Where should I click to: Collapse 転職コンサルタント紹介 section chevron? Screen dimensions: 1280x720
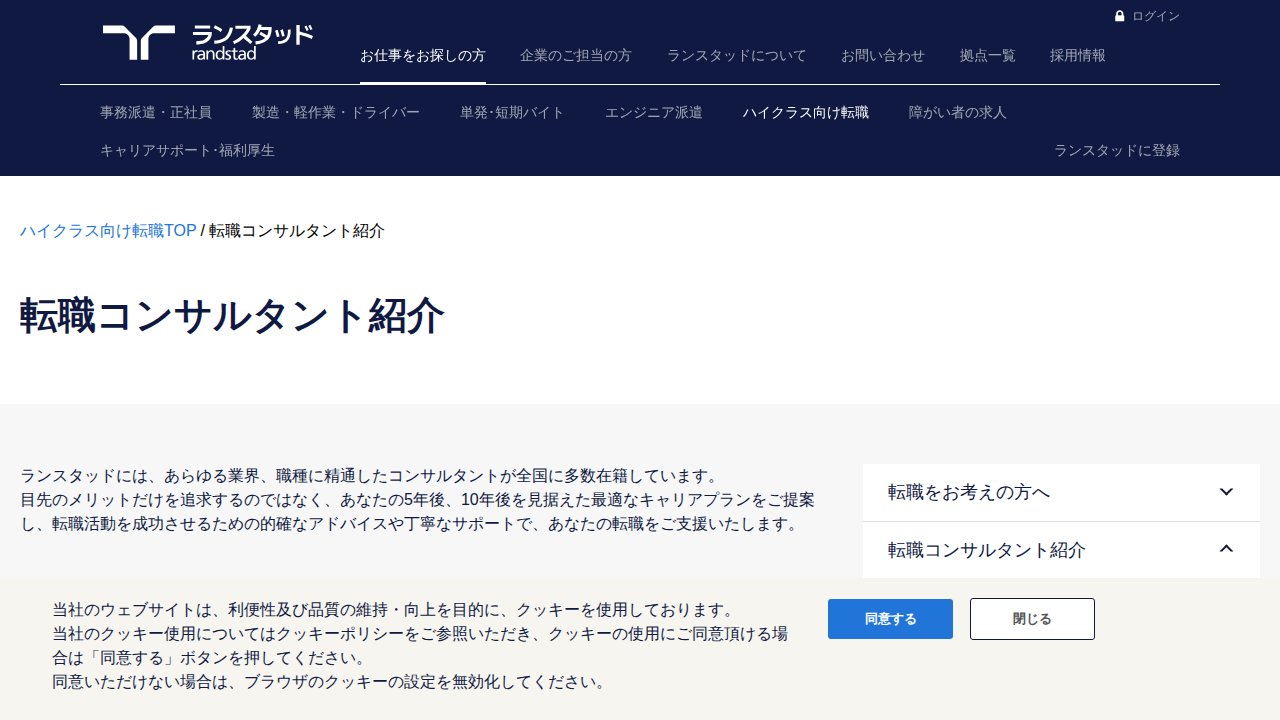[1227, 549]
